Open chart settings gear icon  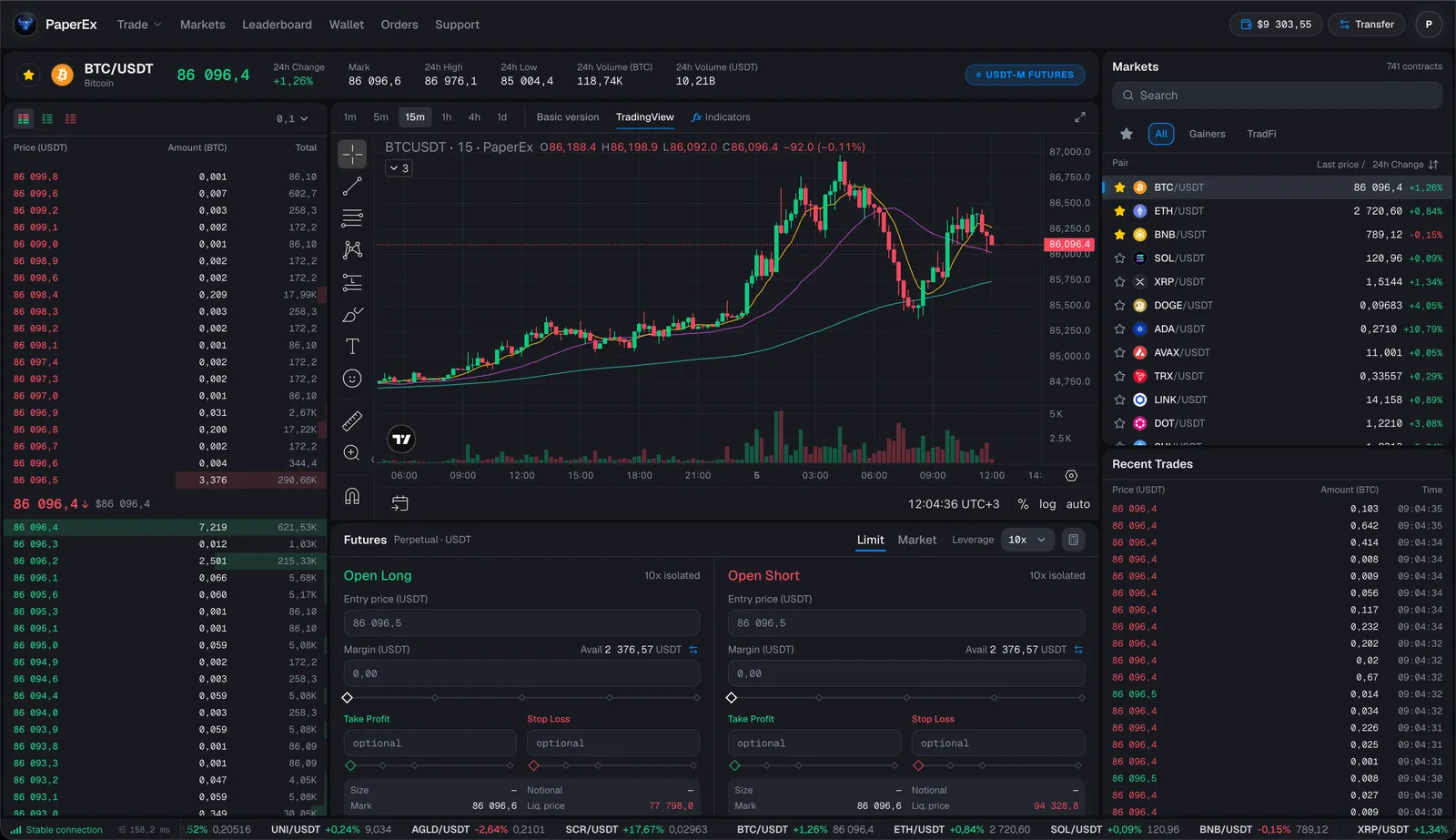point(1071,476)
